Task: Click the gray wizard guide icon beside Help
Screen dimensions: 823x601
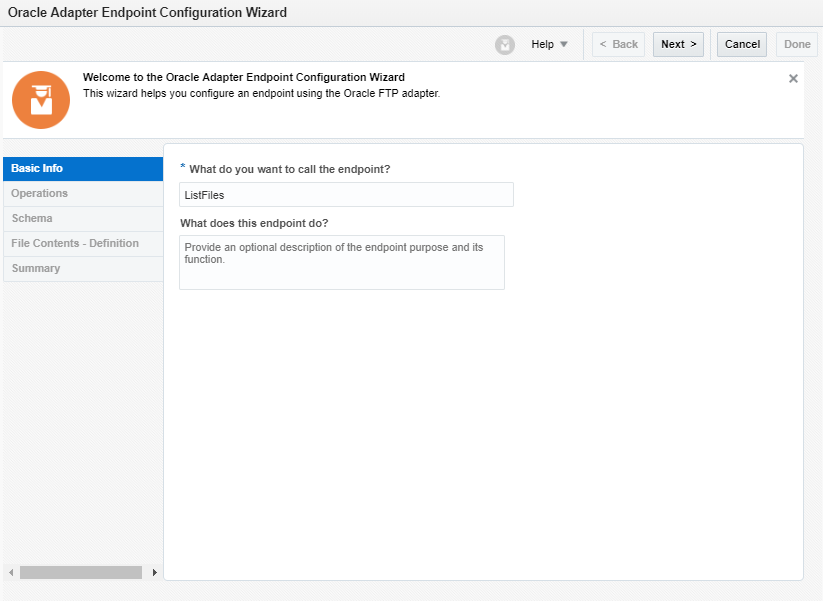Action: click(x=505, y=45)
